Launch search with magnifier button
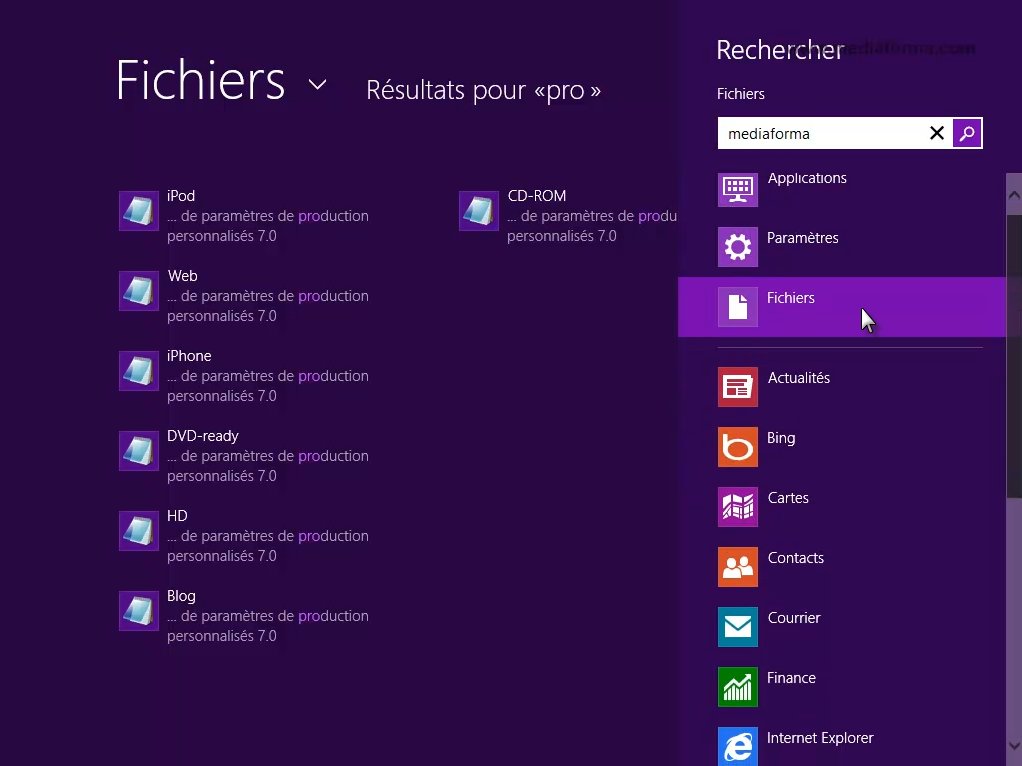This screenshot has height=766, width=1022. click(x=967, y=134)
